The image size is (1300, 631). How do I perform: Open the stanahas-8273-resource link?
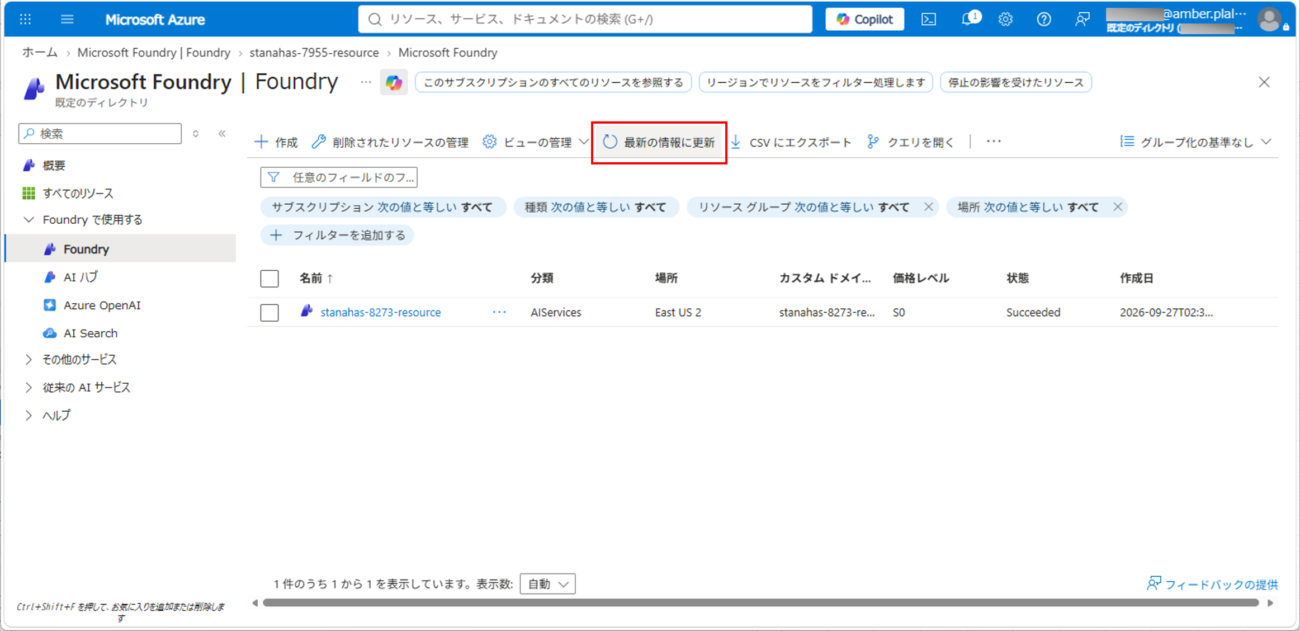point(380,312)
